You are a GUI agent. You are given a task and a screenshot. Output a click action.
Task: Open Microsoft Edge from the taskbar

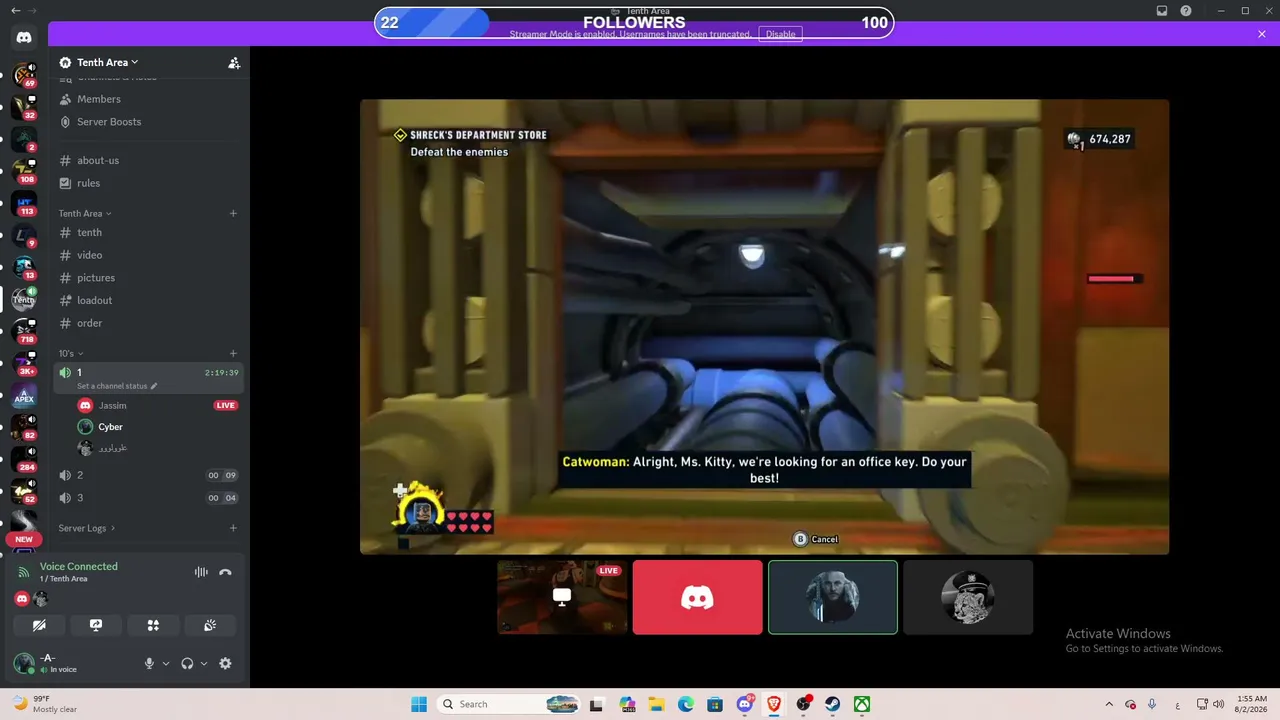point(686,704)
